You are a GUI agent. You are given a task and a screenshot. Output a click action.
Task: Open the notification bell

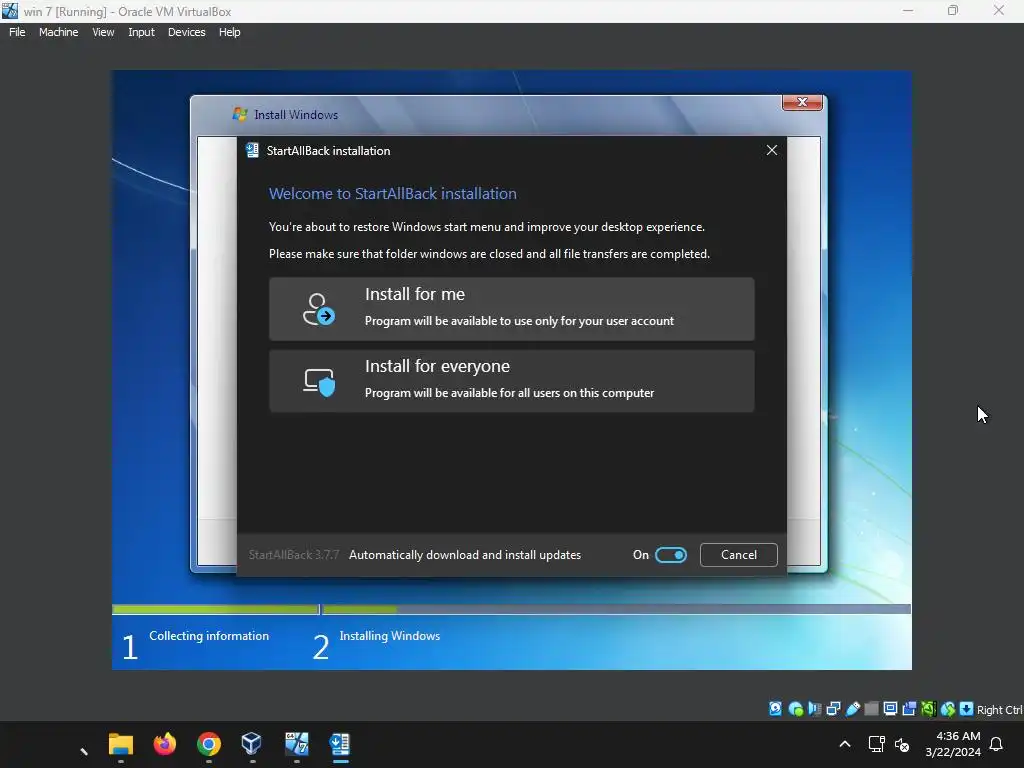tap(997, 744)
